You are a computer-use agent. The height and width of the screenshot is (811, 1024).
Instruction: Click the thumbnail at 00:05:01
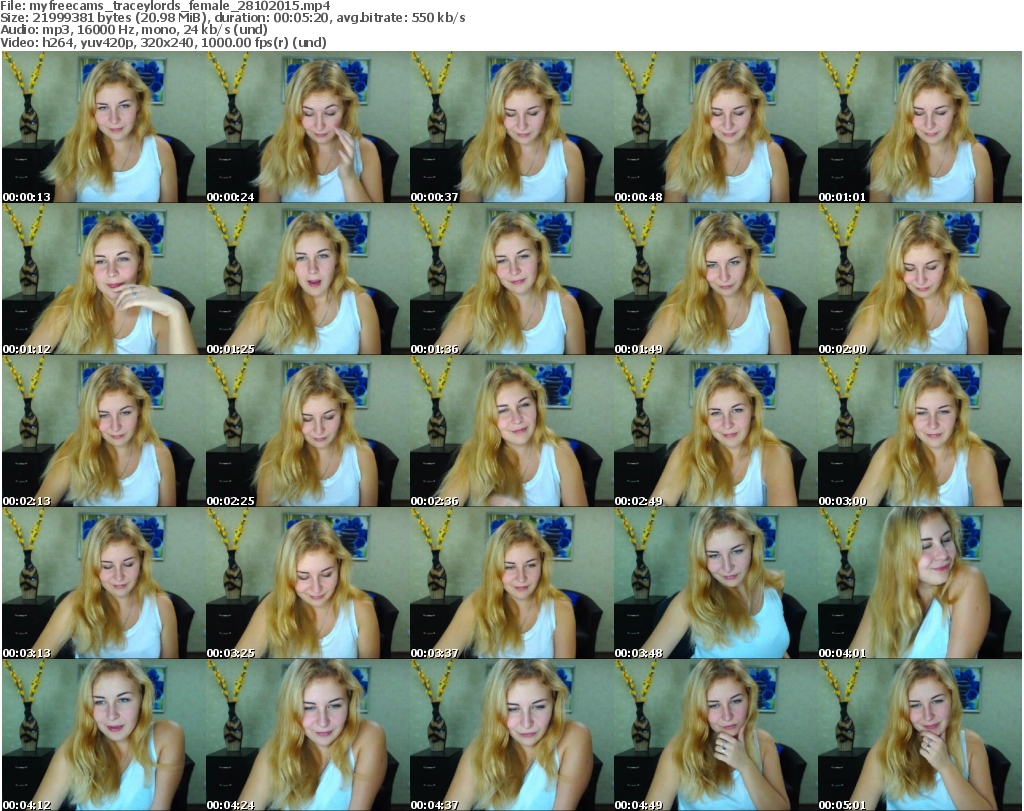pyautogui.click(x=920, y=735)
